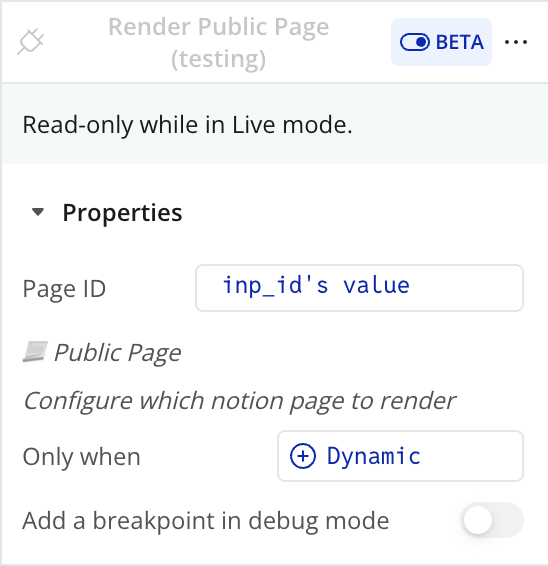Open the three-dot more options menu
Image resolution: width=548 pixels, height=566 pixels.
(x=516, y=42)
